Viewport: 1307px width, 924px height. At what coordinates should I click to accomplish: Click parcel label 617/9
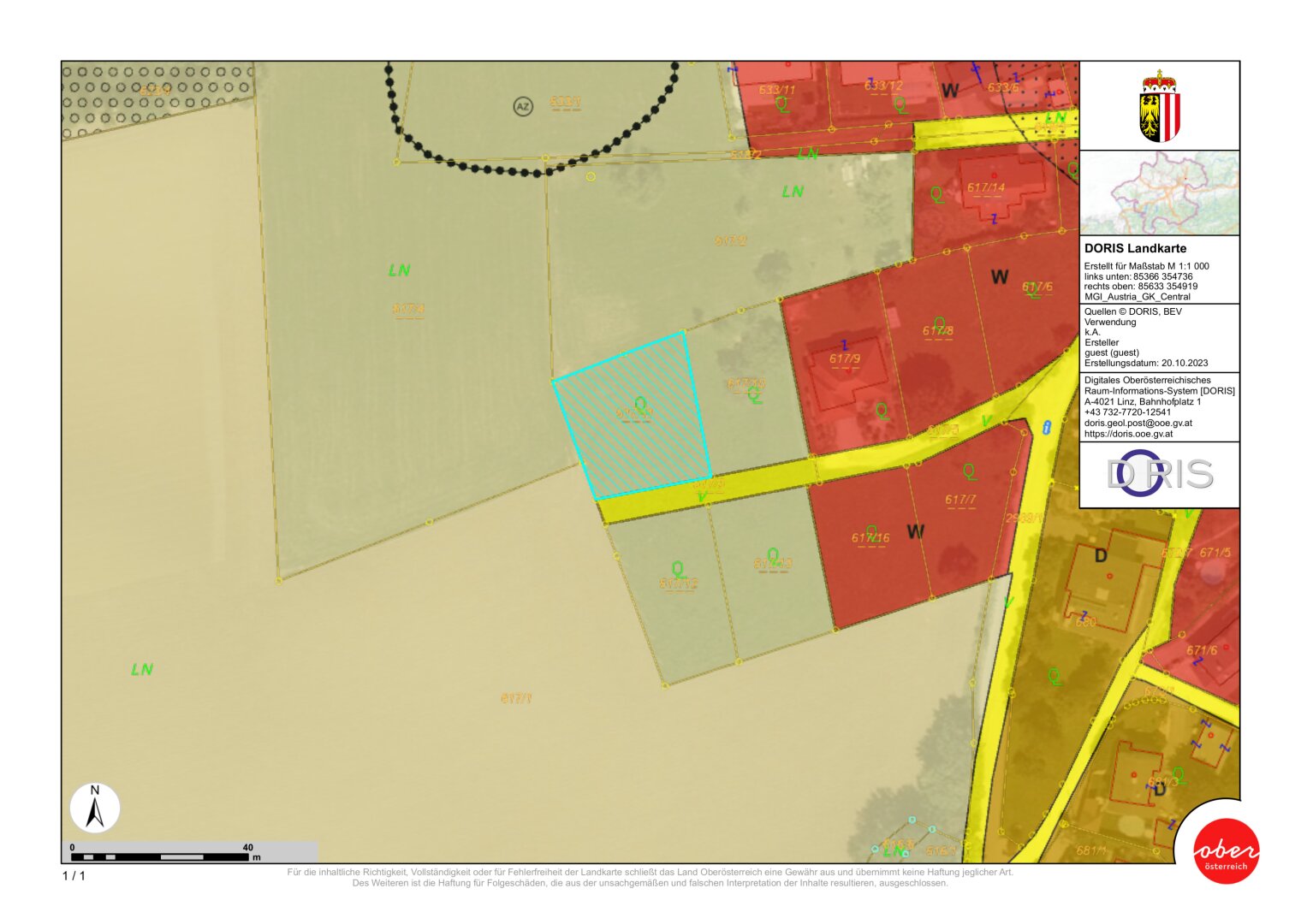844,359
